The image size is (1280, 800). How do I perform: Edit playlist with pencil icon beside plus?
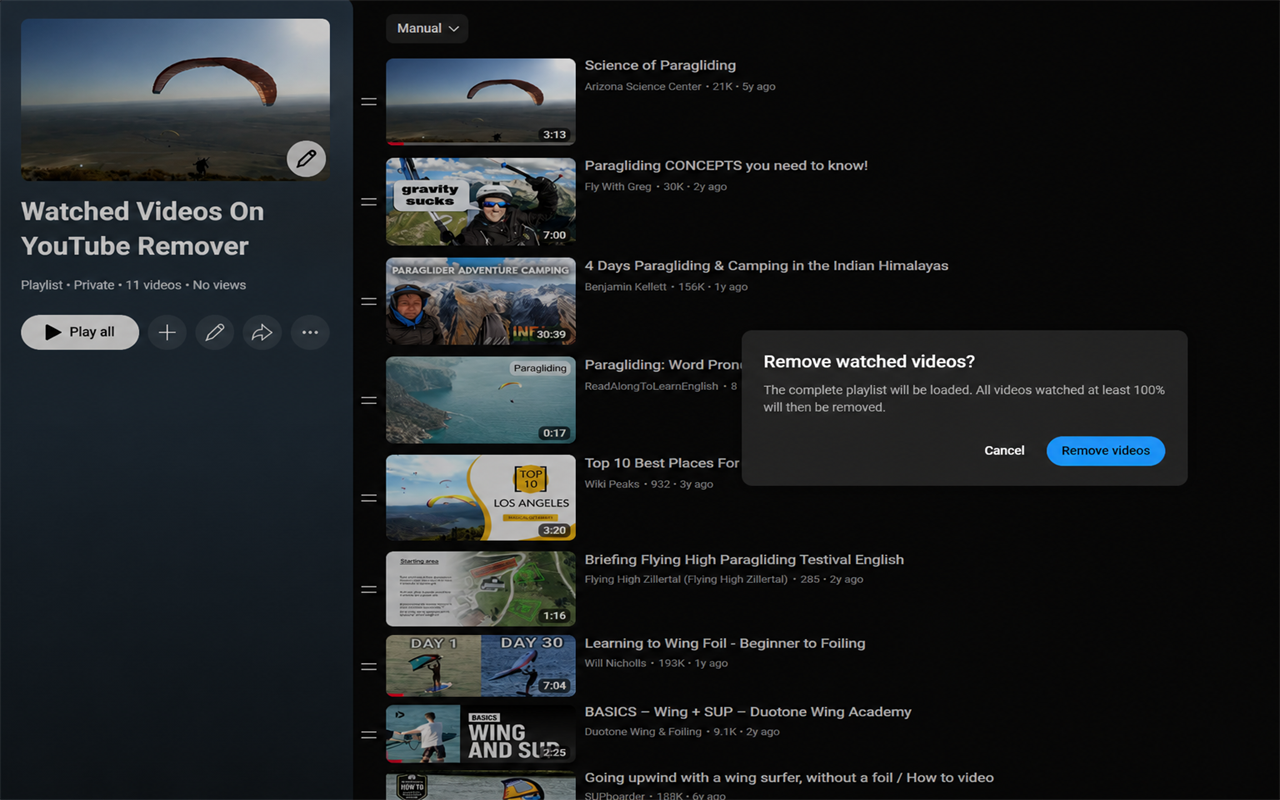pos(214,332)
